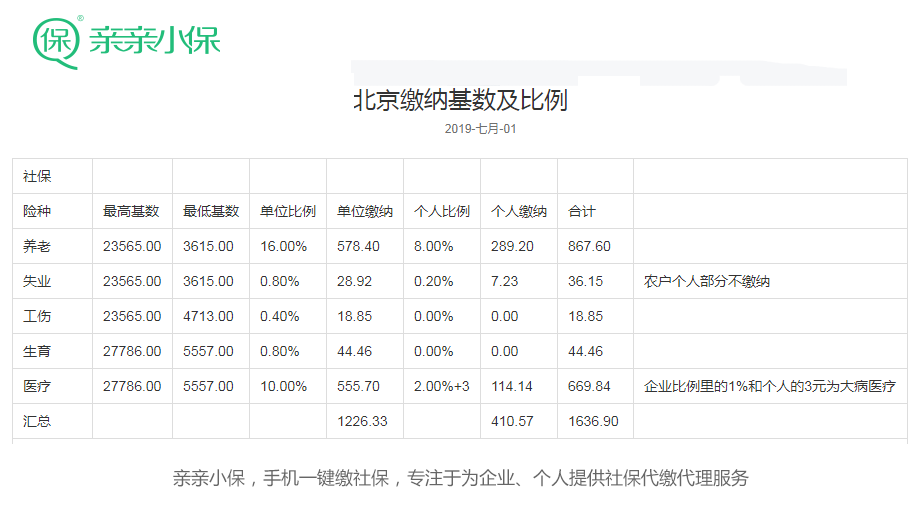This screenshot has height=517, width=919.
Task: Click the 失业 row label
Action: tap(37, 281)
